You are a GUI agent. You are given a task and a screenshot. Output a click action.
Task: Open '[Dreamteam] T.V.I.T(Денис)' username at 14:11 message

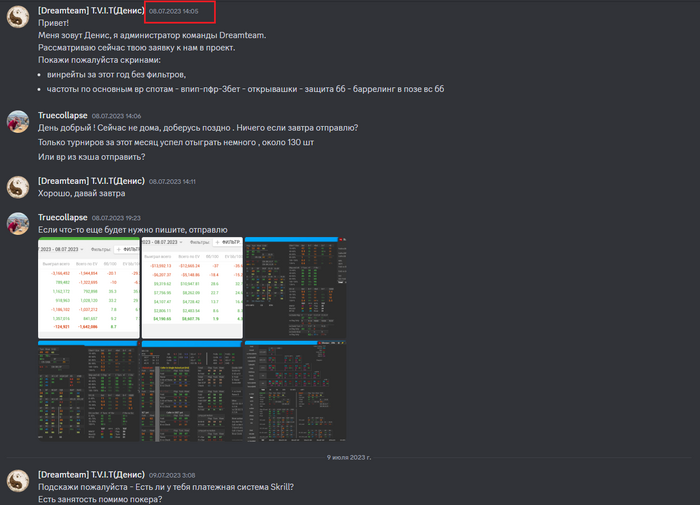tap(91, 181)
